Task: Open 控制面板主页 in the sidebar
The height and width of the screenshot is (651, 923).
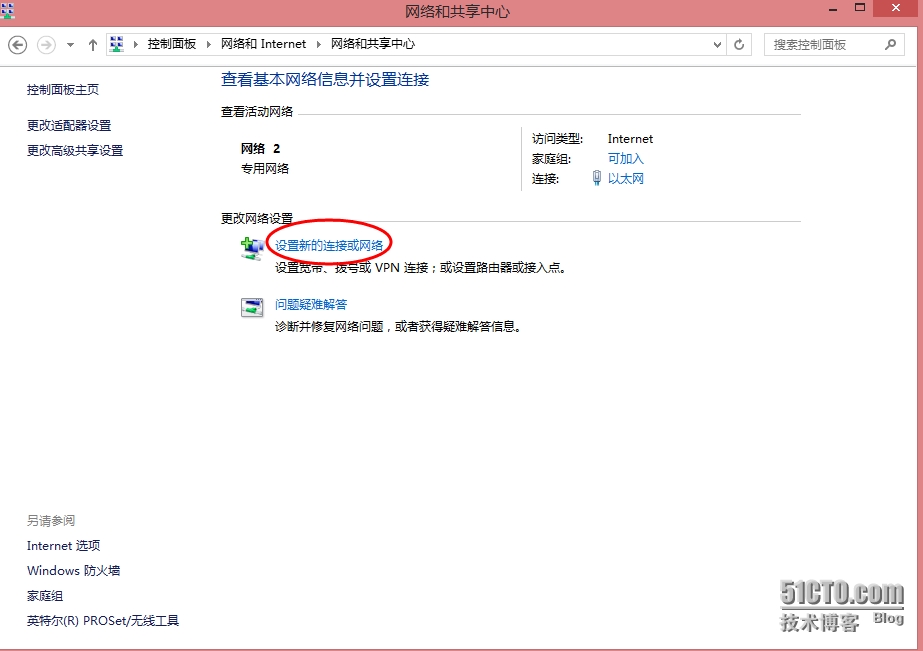Action: [63, 90]
